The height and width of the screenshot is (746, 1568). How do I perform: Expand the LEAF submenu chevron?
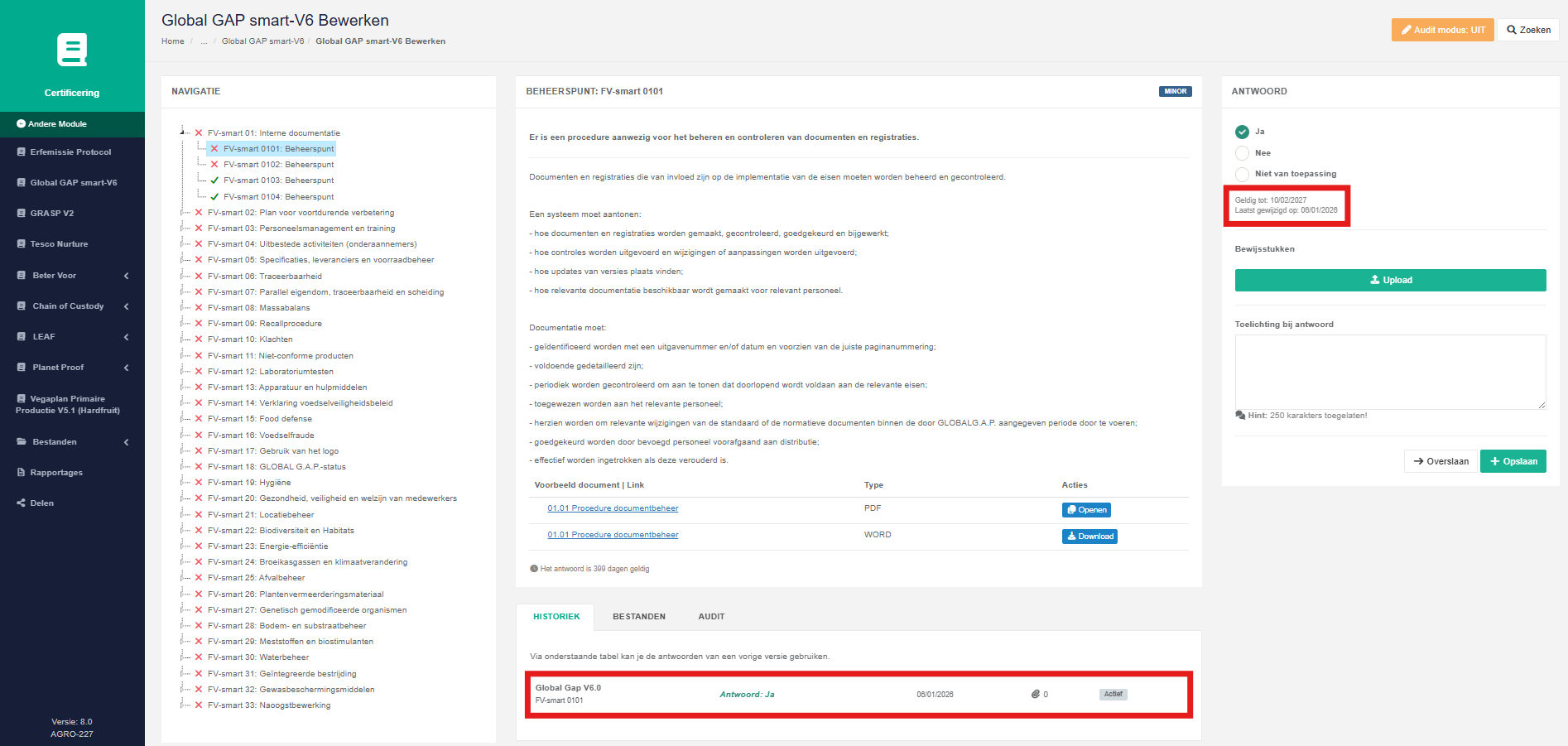pyautogui.click(x=127, y=337)
